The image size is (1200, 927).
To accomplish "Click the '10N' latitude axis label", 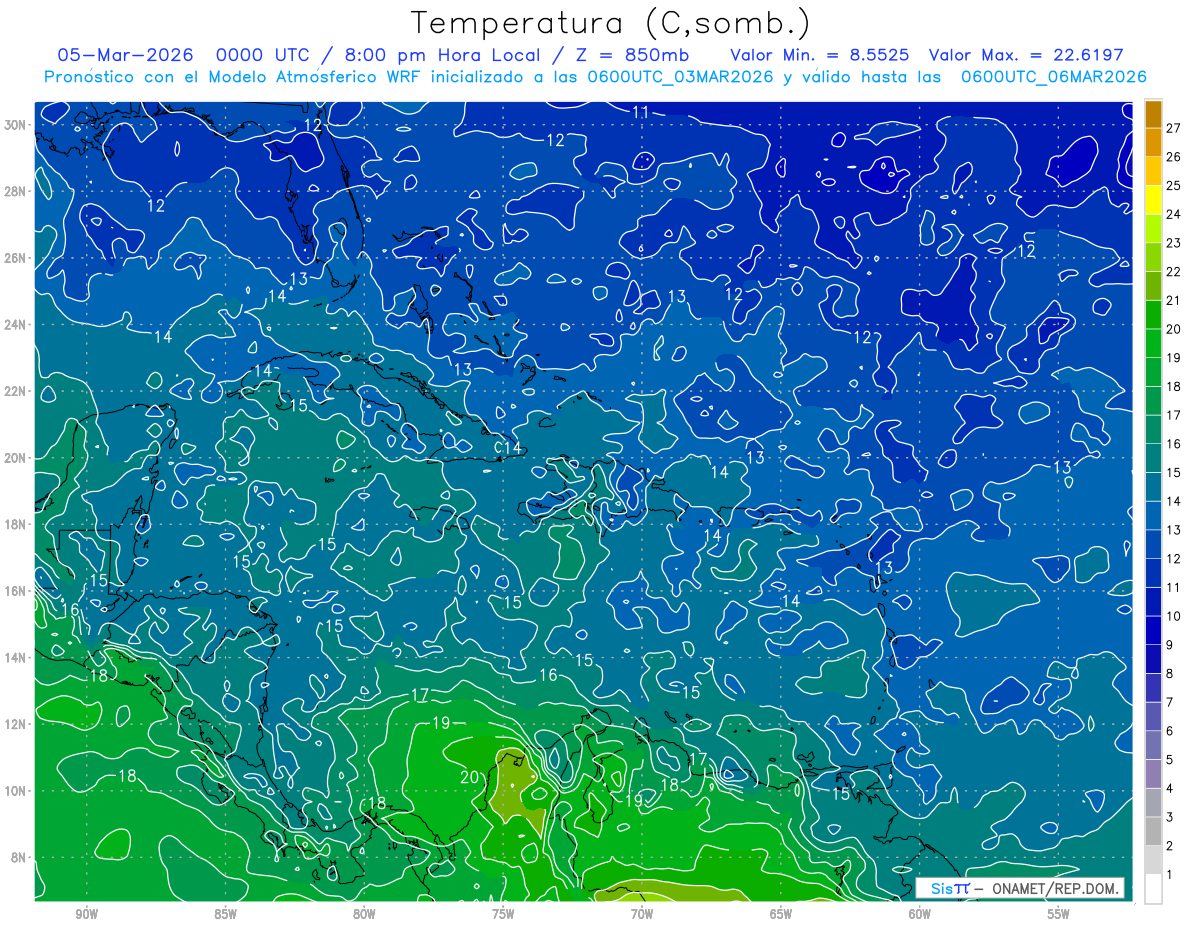I will pos(16,791).
